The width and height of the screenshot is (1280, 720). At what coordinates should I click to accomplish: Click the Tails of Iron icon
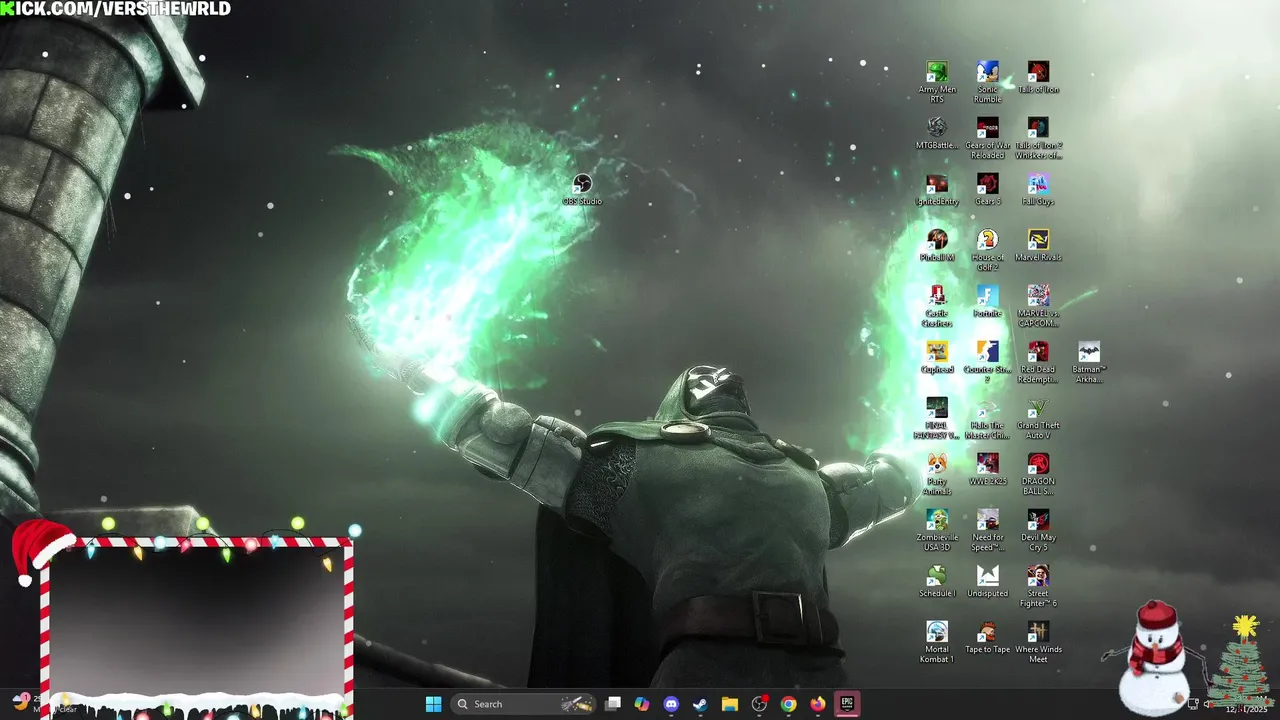(1038, 77)
